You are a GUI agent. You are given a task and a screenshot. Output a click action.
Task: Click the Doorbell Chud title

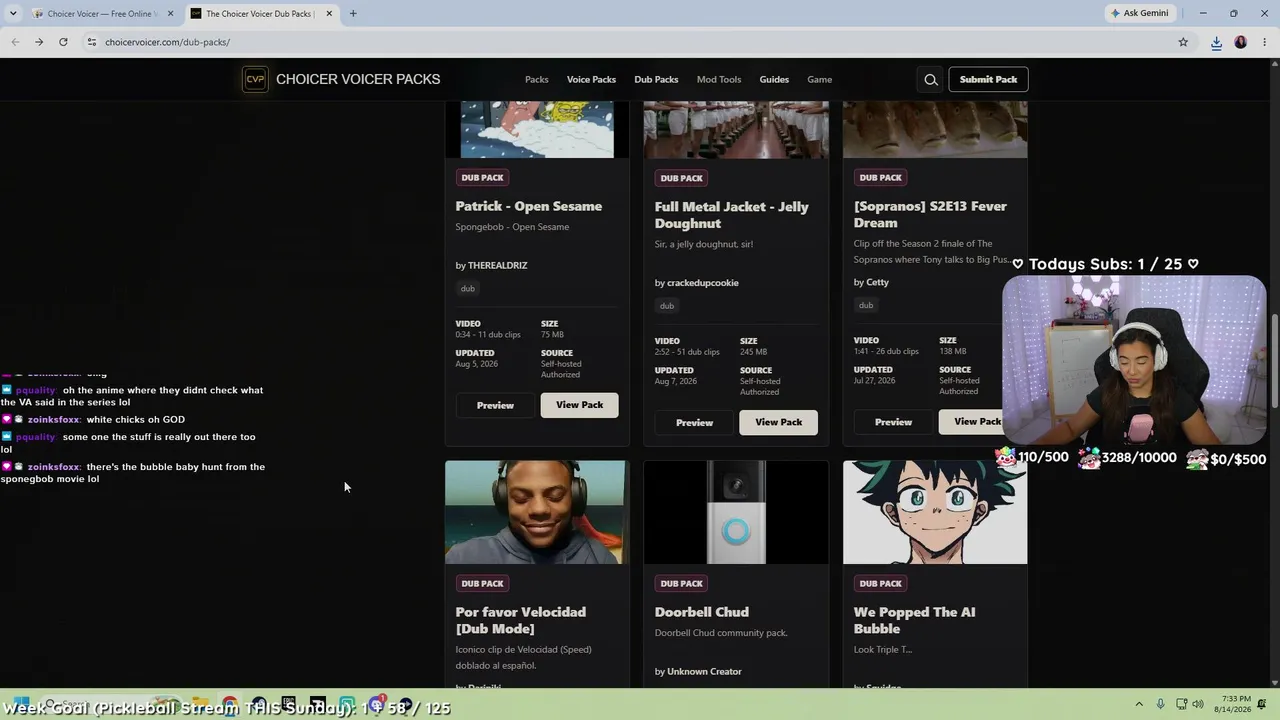[x=702, y=612]
